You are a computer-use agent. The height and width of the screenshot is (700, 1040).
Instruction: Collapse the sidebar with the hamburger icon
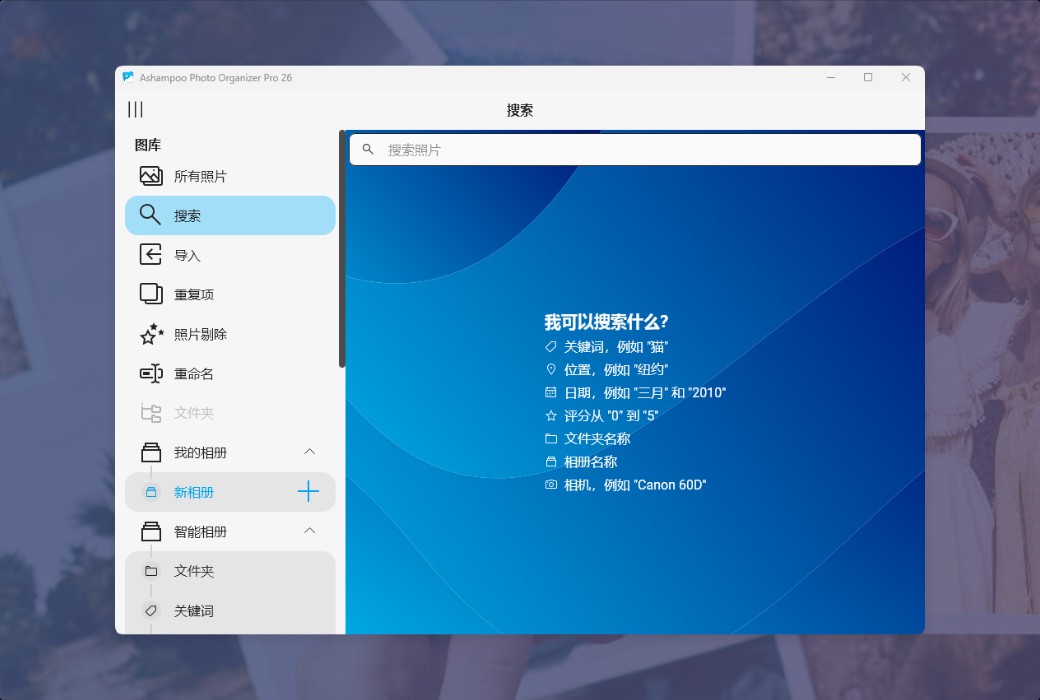pos(135,109)
